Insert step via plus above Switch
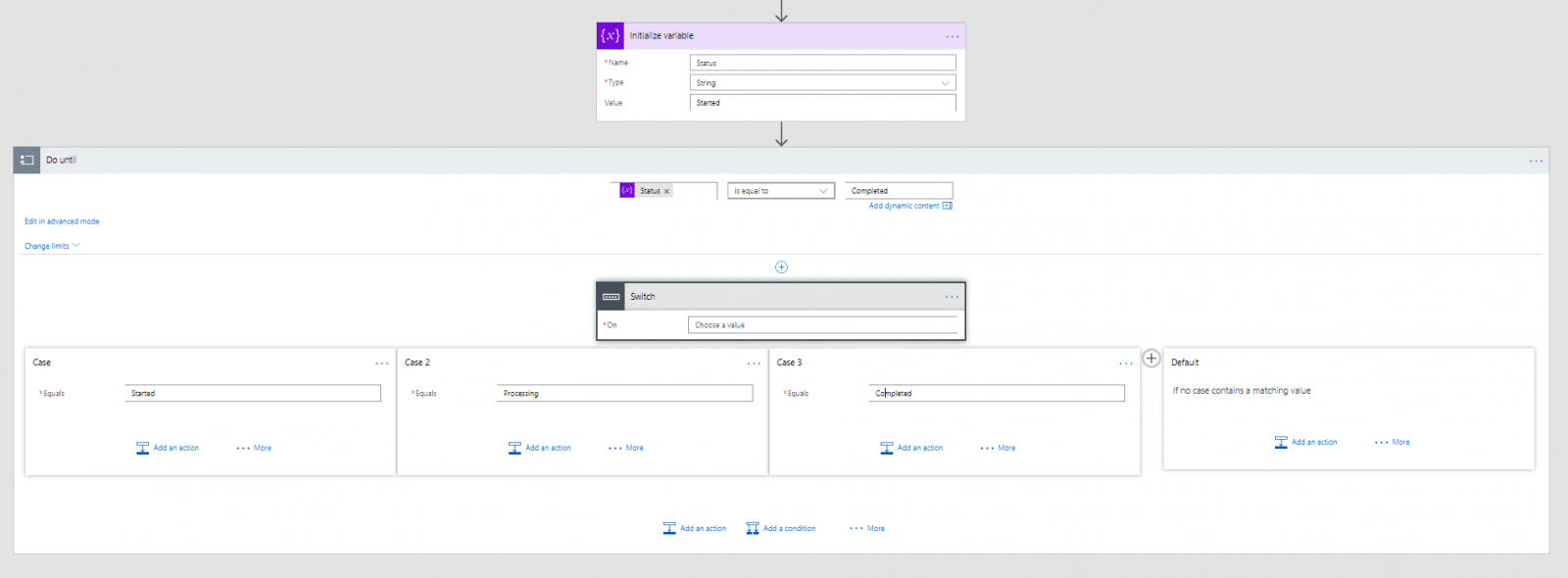1568x578 pixels. [781, 267]
